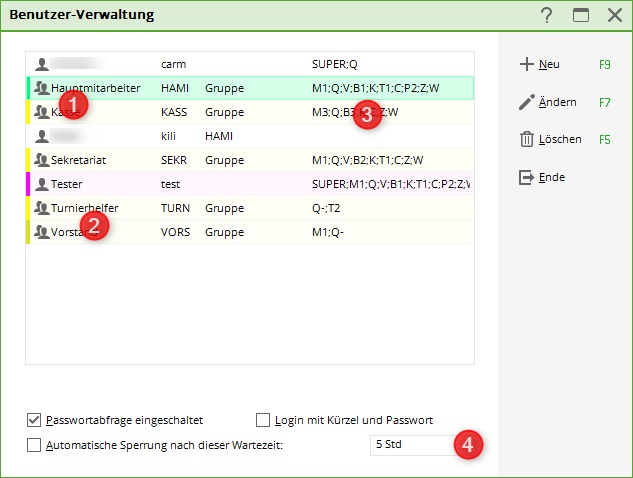This screenshot has width=633, height=478.
Task: Open the 5 Std waiting time field
Action: tap(408, 445)
